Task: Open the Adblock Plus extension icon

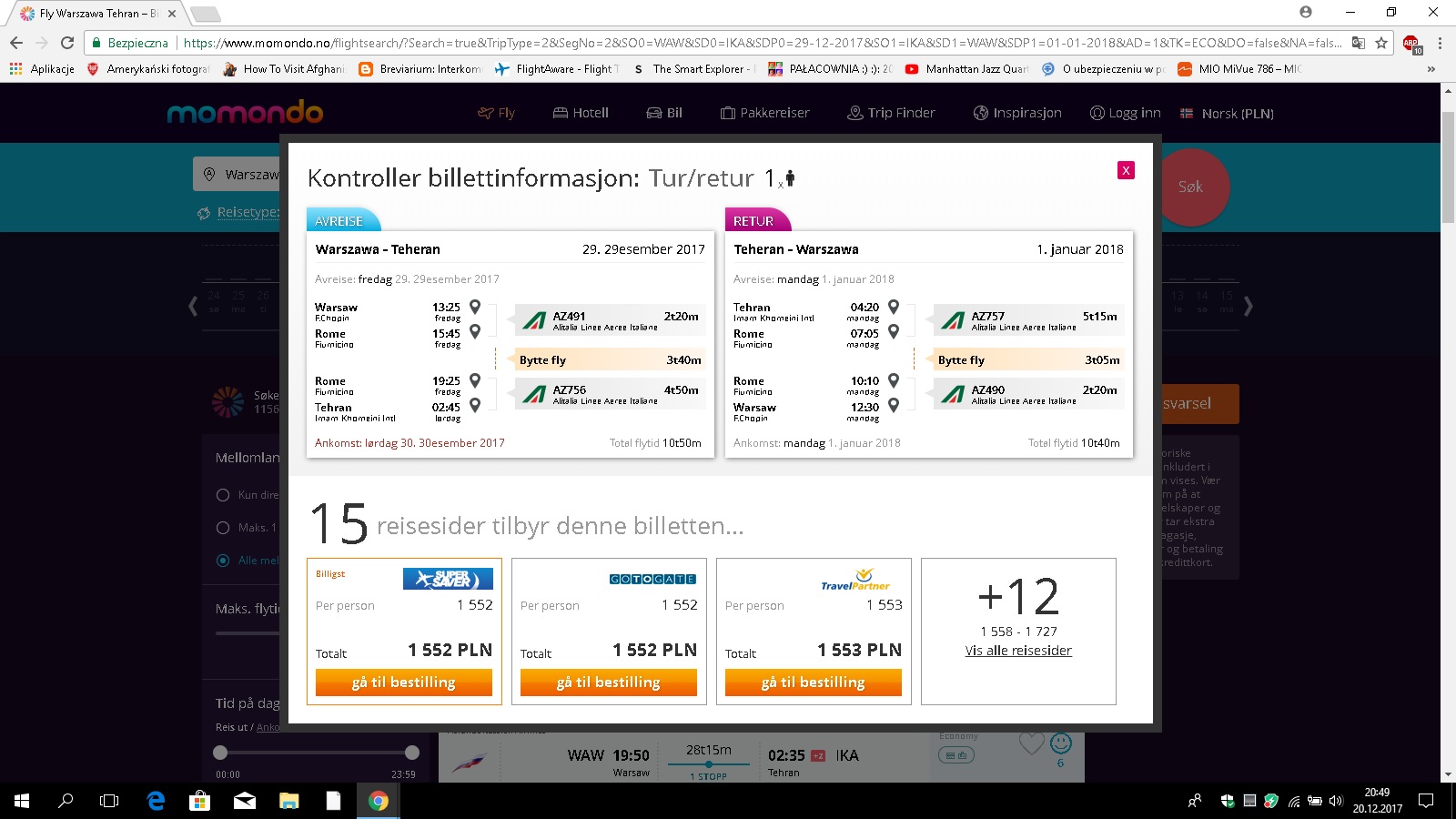Action: tap(1411, 43)
